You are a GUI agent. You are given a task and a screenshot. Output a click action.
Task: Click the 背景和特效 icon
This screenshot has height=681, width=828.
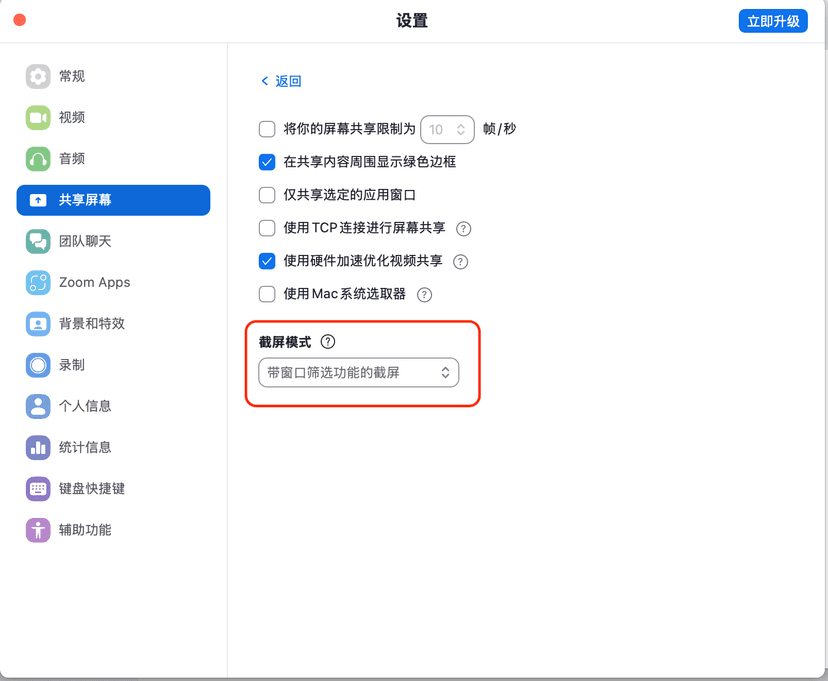point(38,324)
